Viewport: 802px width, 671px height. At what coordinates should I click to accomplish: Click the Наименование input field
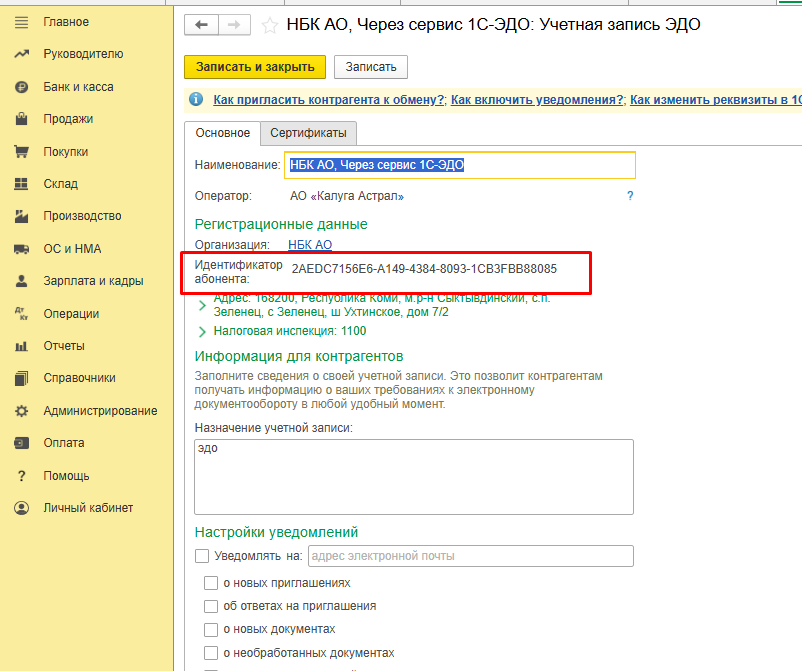coord(460,165)
